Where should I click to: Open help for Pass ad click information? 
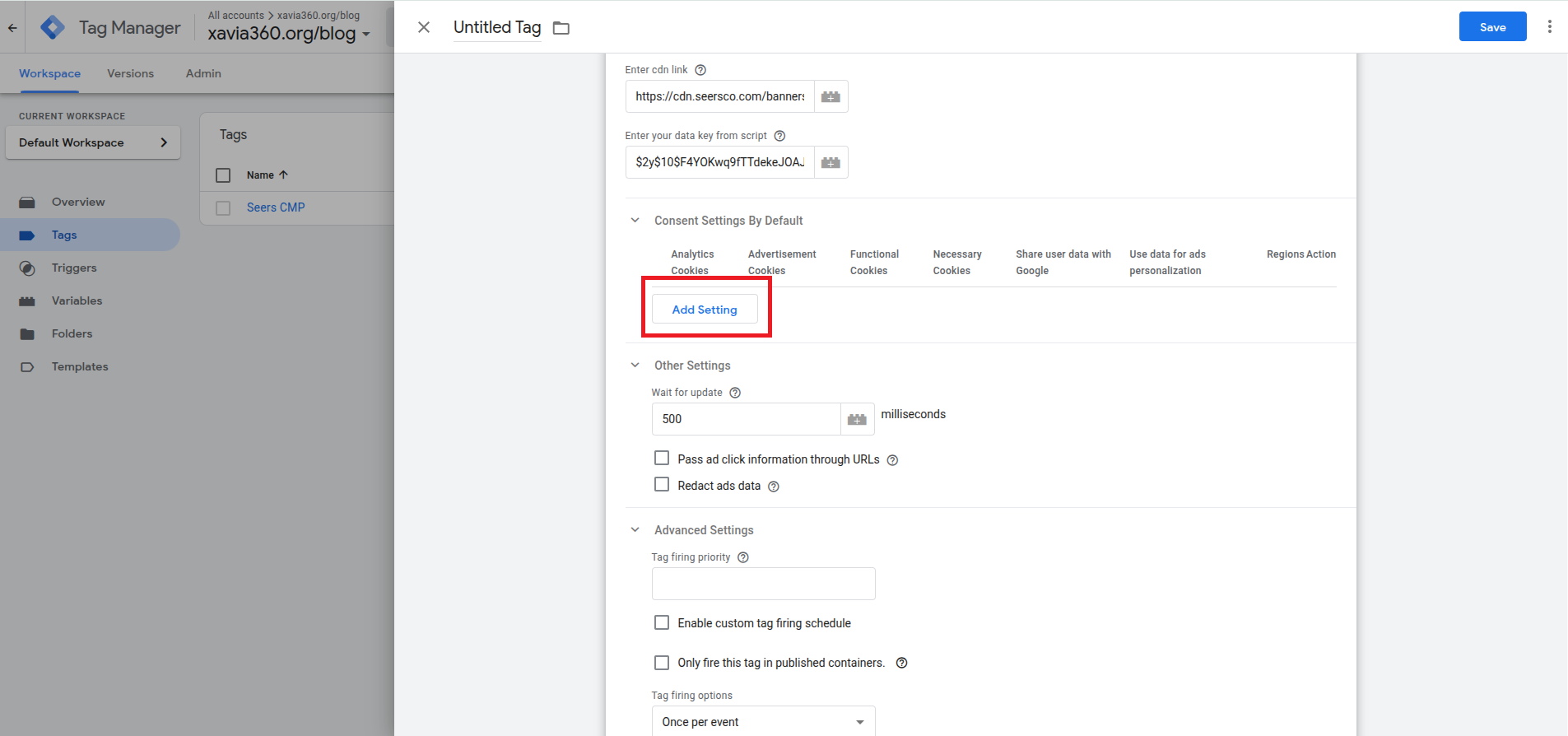(892, 460)
